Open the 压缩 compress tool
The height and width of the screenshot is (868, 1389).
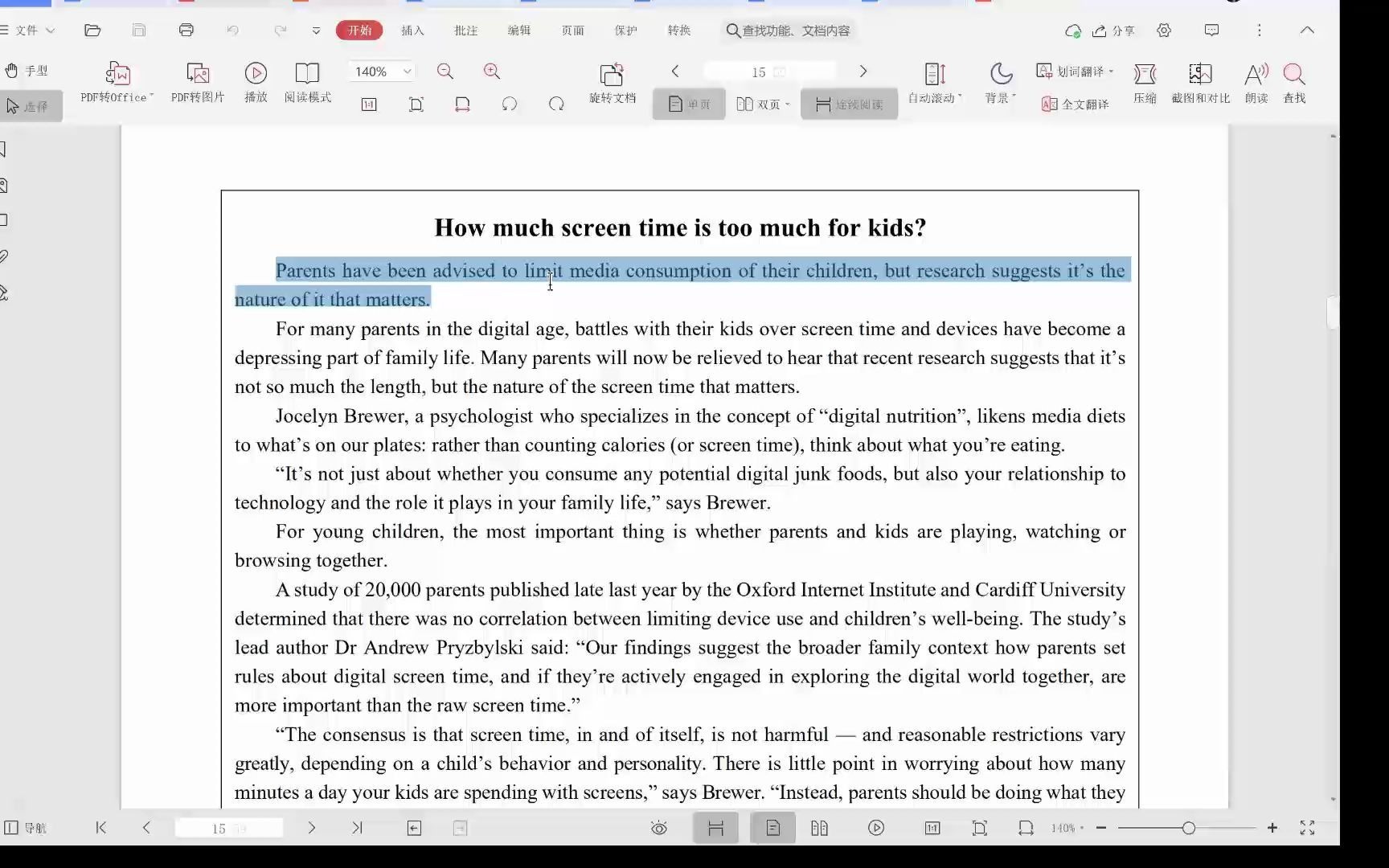pos(1145,83)
